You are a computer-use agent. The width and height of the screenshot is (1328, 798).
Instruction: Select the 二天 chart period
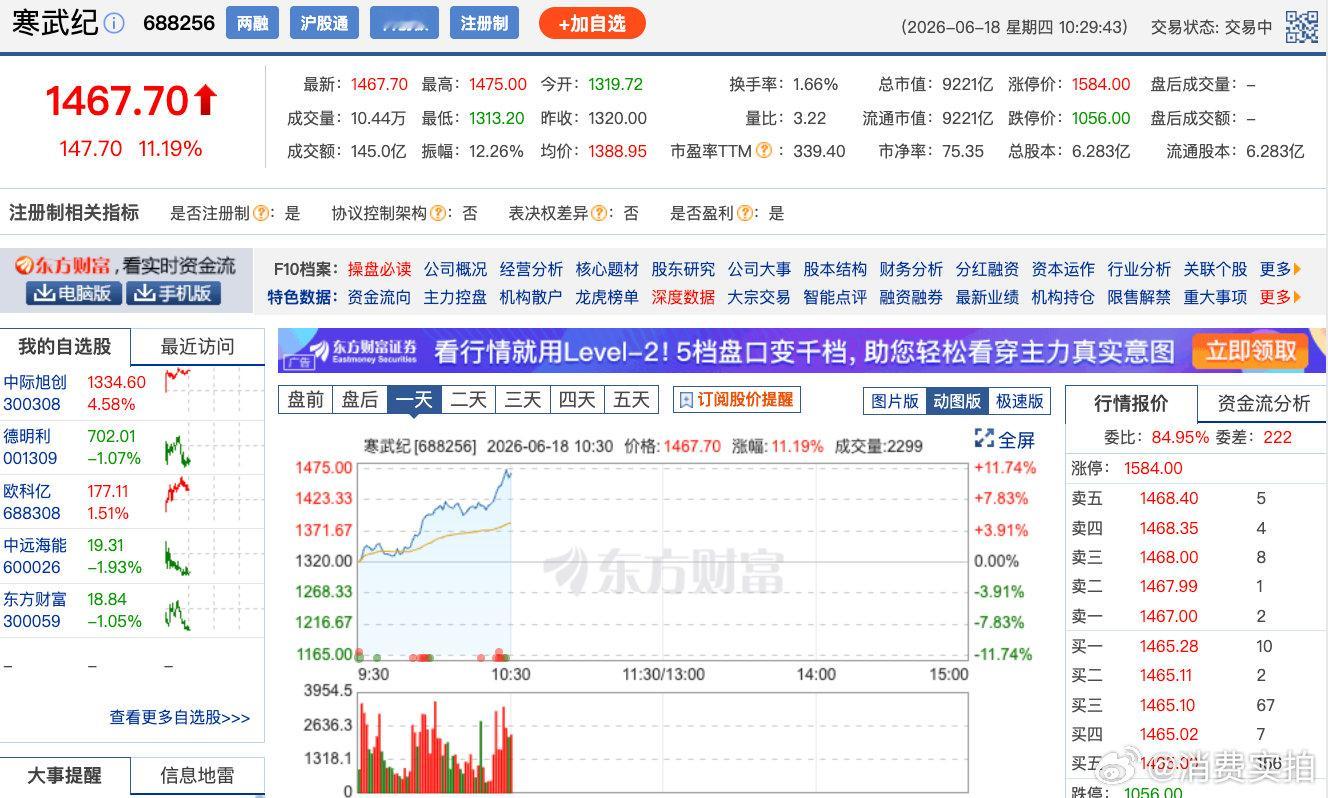coord(468,400)
